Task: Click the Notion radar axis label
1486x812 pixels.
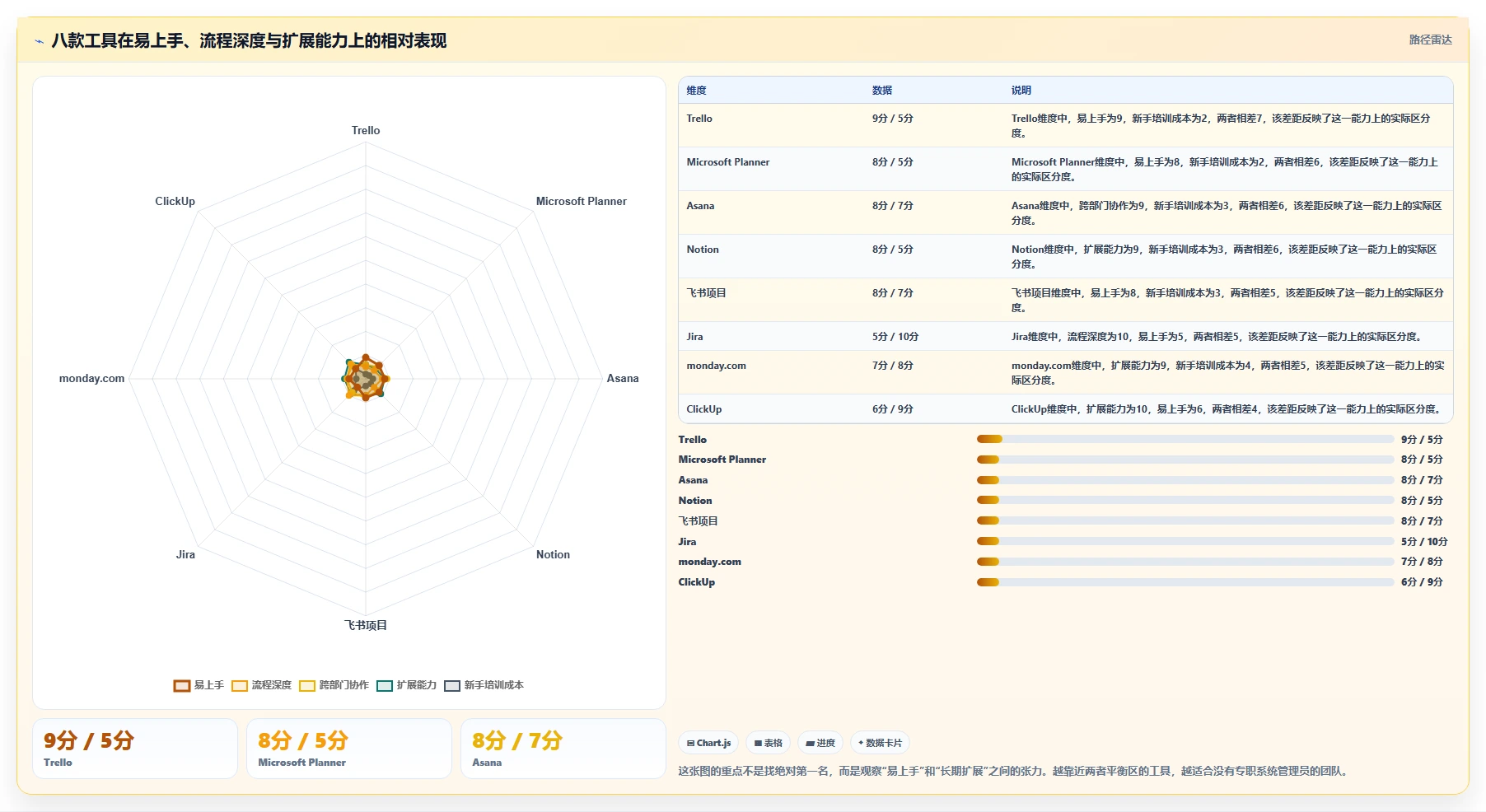Action: coord(553,554)
